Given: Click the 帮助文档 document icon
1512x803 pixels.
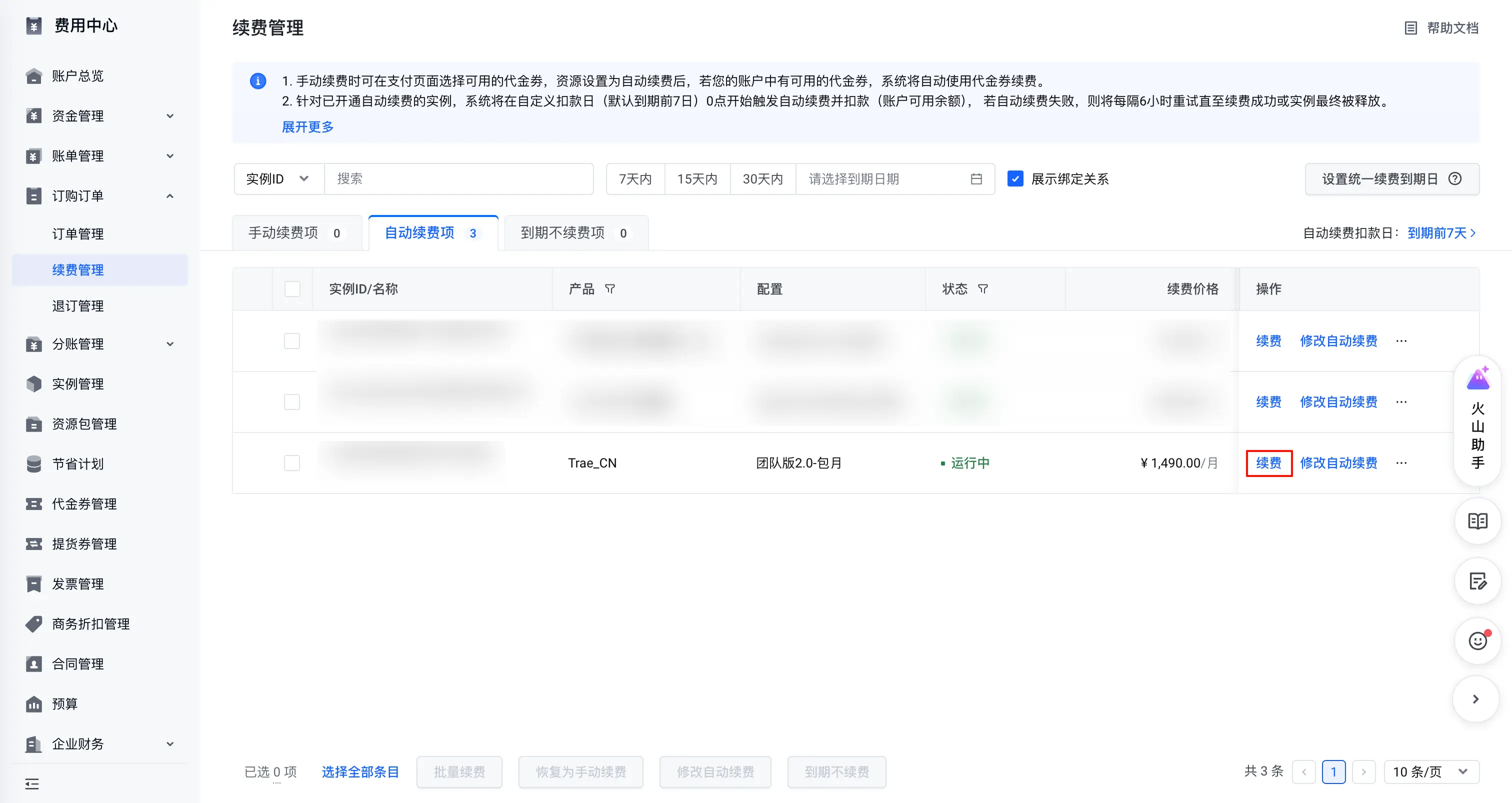Looking at the screenshot, I should (1410, 27).
